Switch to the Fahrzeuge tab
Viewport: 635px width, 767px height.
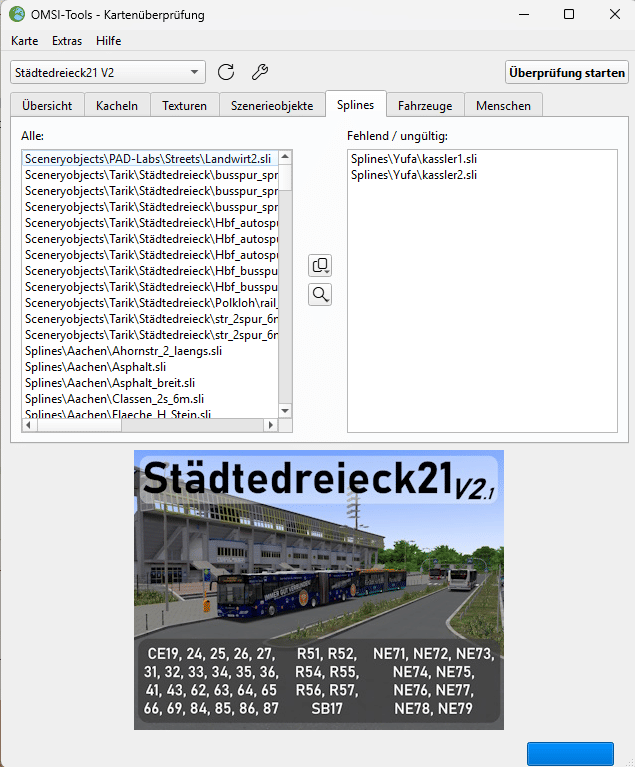tap(425, 105)
